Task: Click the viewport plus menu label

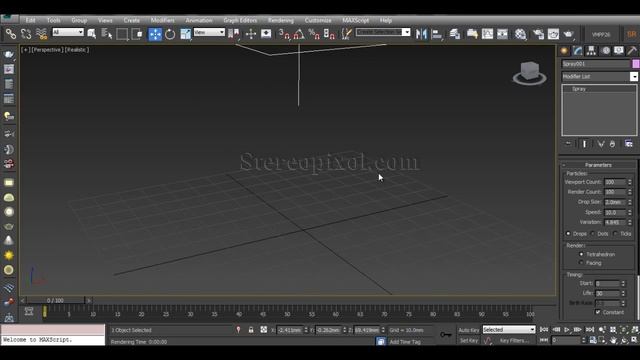Action: coord(25,50)
